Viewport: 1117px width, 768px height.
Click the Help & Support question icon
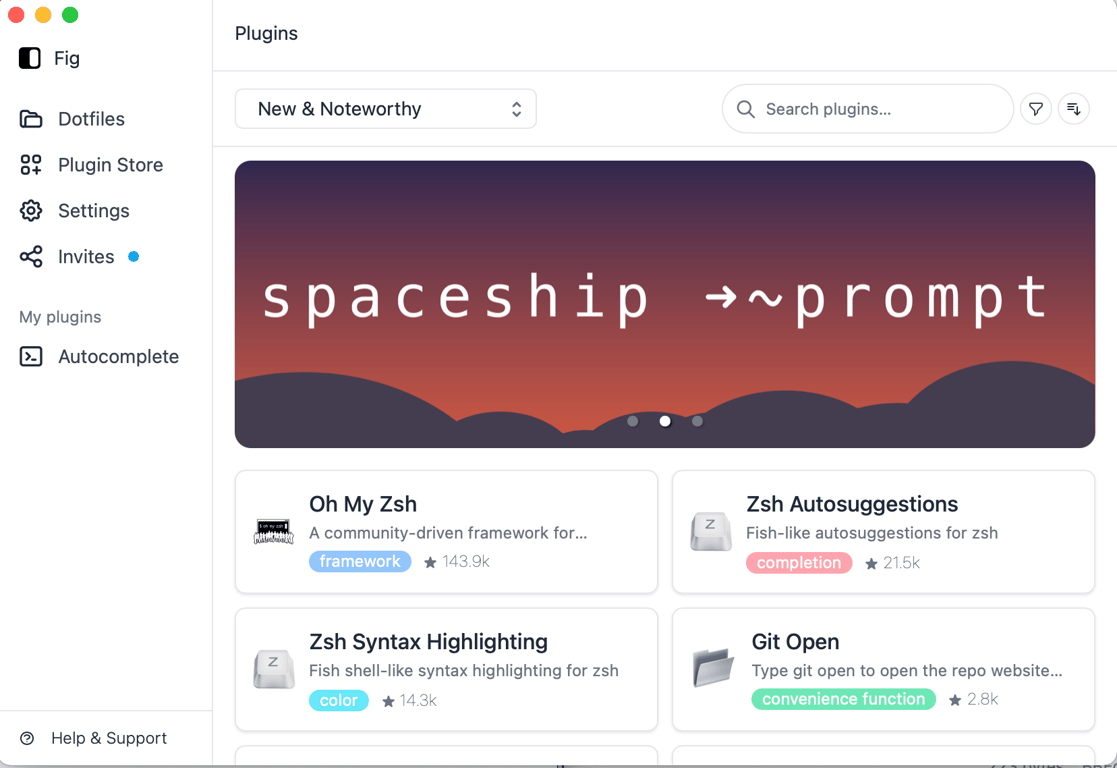point(27,738)
